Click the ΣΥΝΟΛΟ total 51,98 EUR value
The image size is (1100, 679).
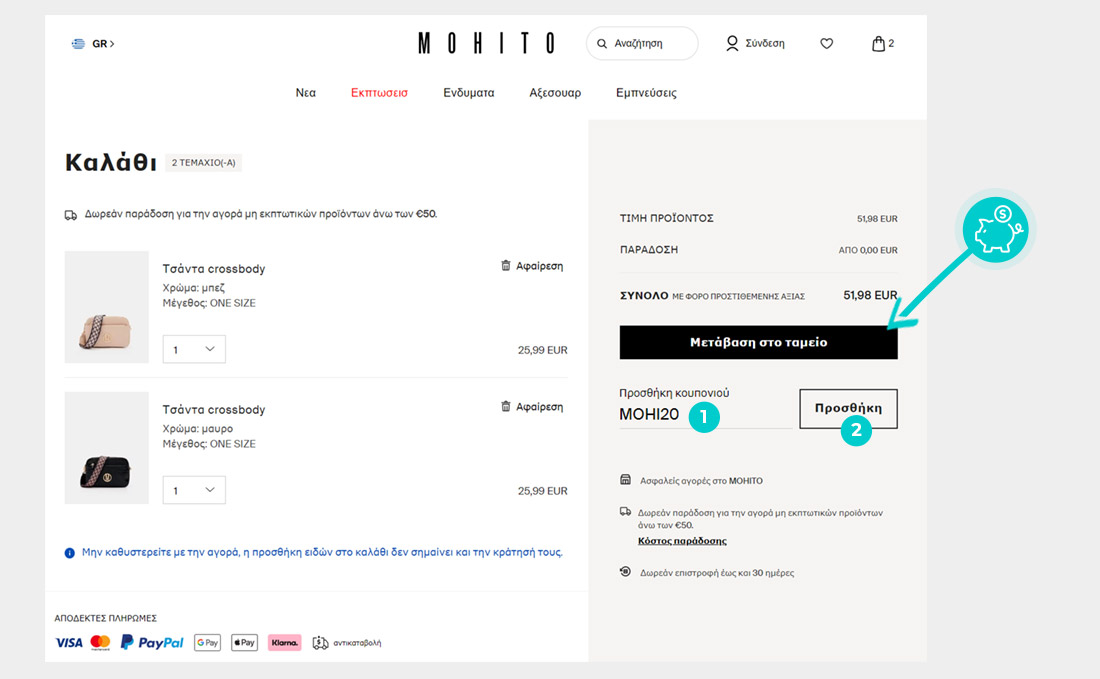[x=870, y=295]
